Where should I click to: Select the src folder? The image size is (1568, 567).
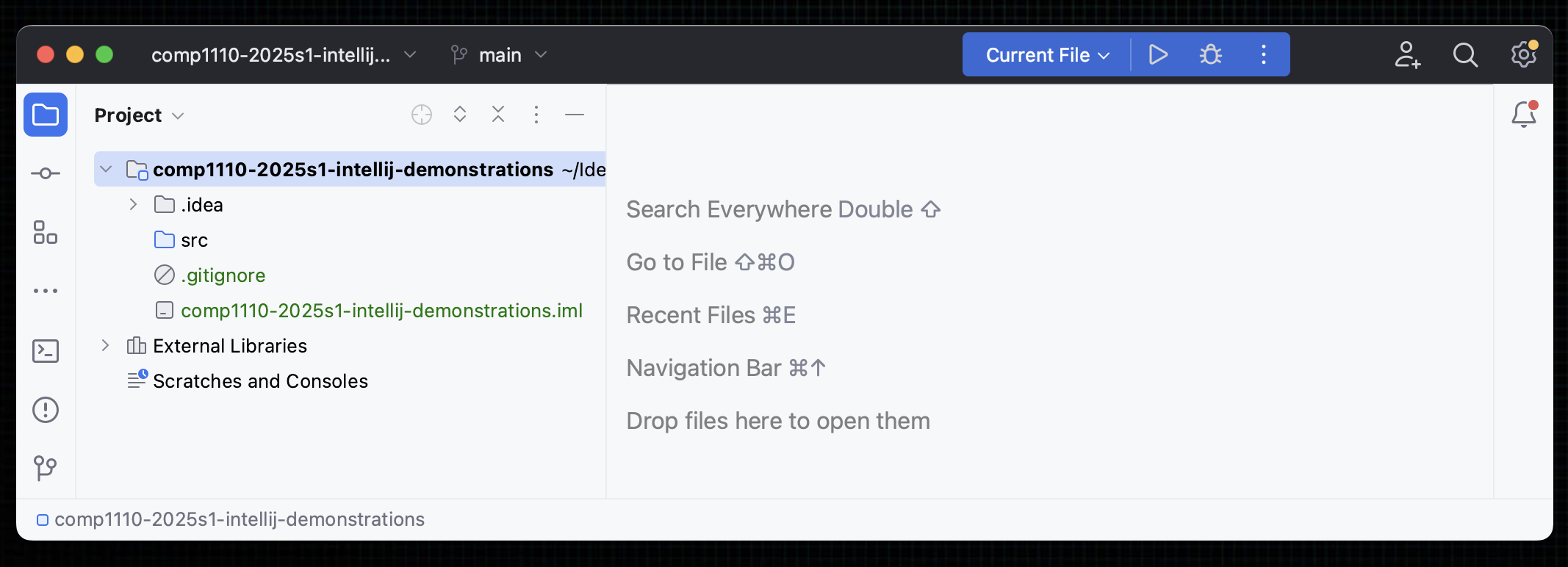click(x=194, y=240)
